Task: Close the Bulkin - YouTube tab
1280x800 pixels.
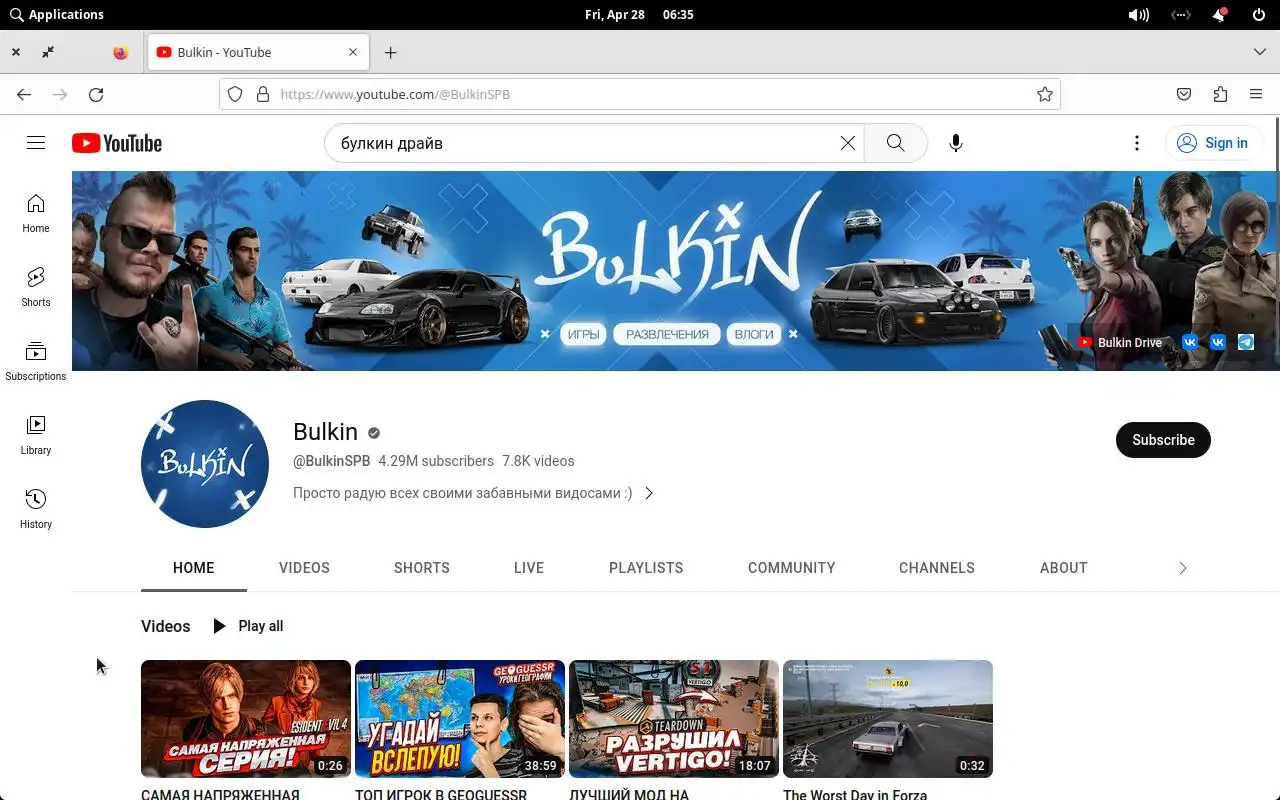Action: [x=353, y=52]
